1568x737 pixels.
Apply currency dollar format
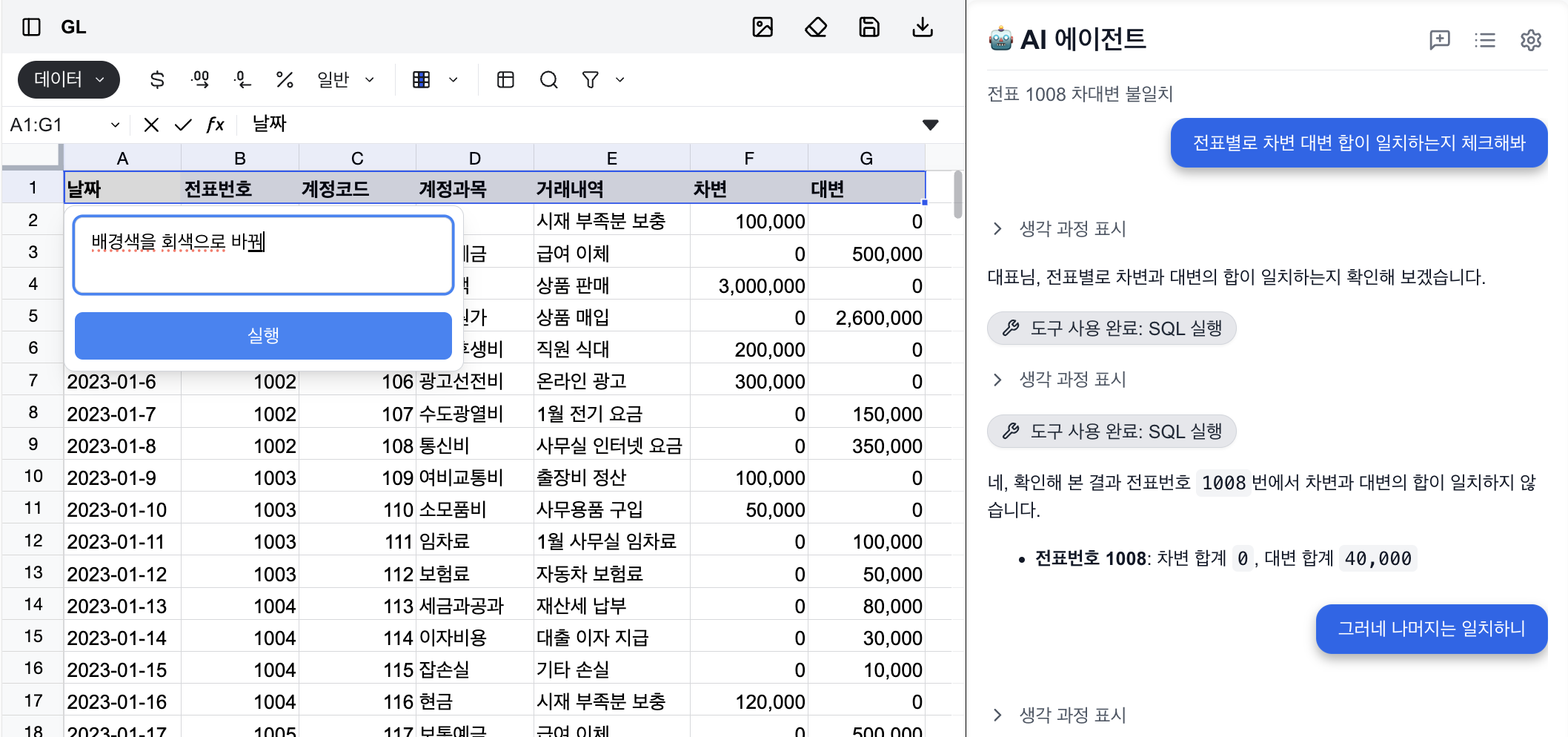point(157,80)
